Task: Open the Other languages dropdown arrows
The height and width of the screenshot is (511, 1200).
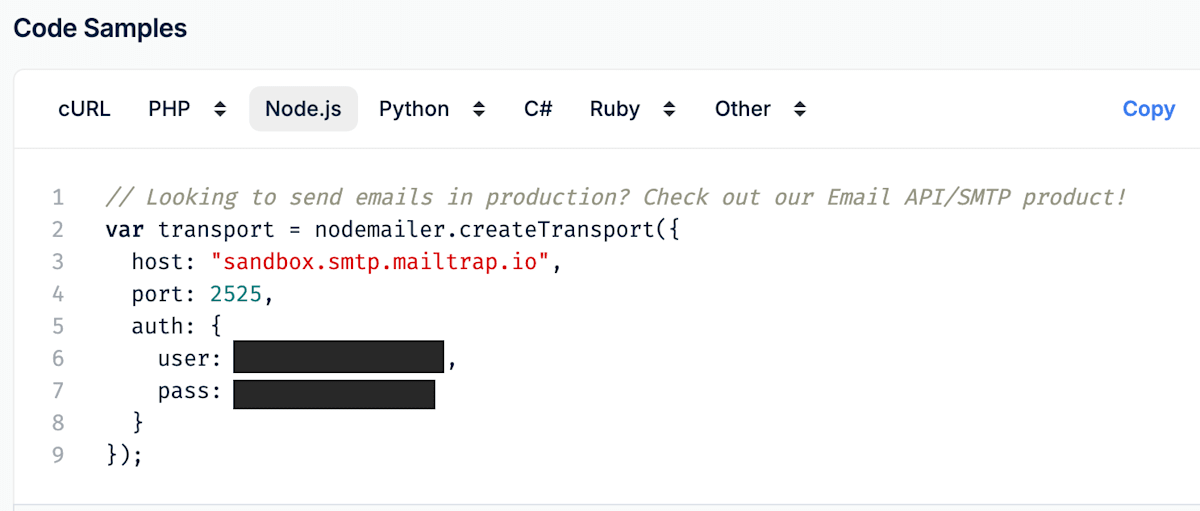Action: tap(800, 109)
